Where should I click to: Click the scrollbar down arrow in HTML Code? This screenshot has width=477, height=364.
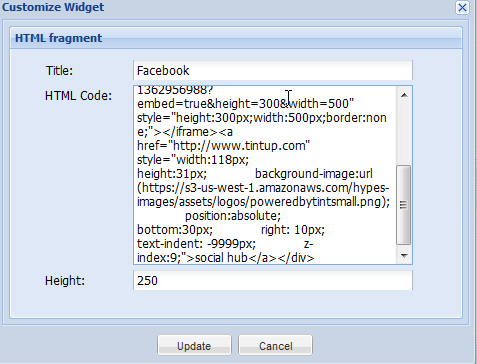404,256
